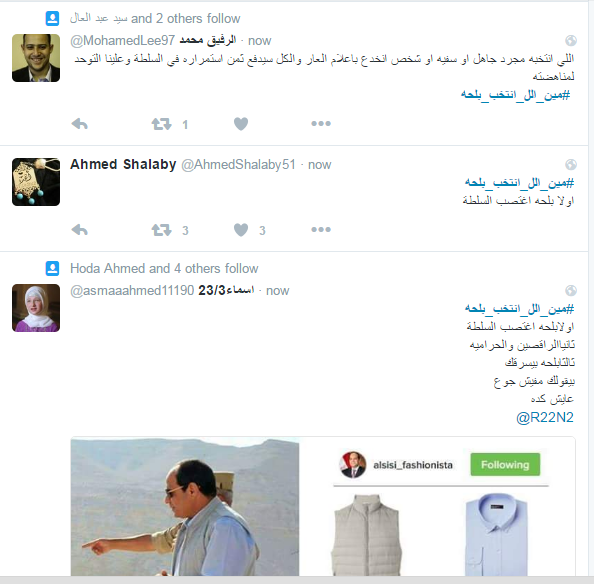Reply to Ahmed Shalaby's tweet

[x=80, y=230]
